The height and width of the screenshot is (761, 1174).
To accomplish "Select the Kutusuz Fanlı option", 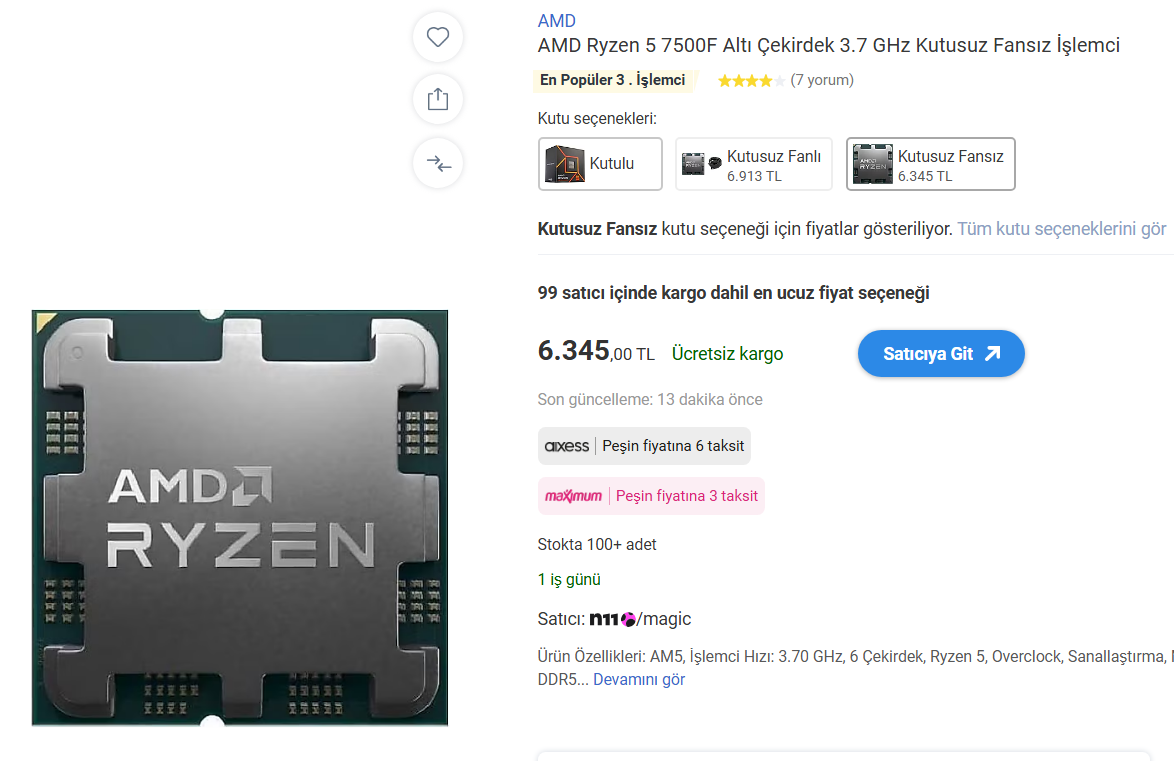I will (754, 164).
